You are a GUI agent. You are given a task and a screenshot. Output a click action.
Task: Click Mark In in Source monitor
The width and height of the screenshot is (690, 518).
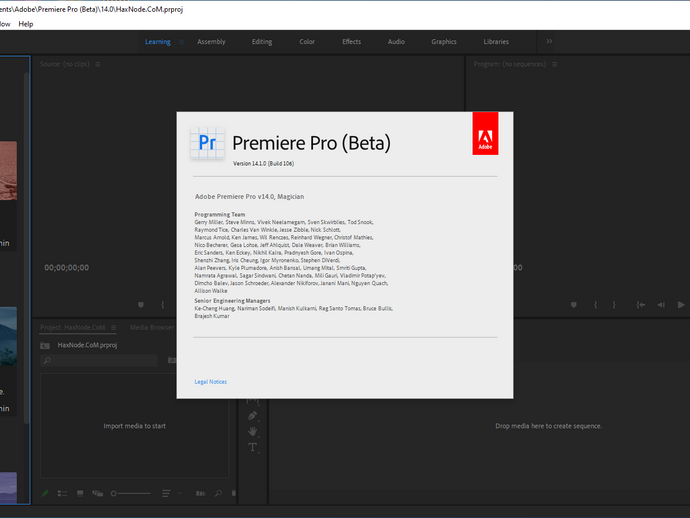[162, 305]
